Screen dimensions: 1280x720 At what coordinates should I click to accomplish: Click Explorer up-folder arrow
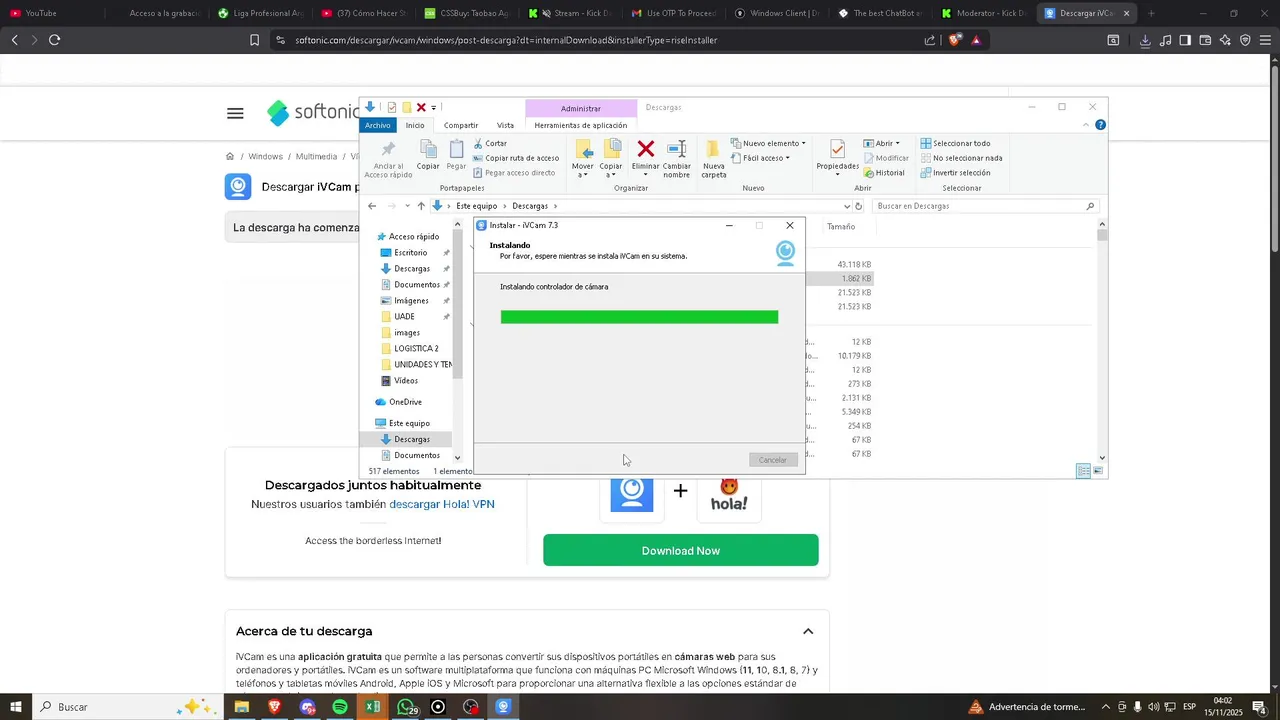421,206
